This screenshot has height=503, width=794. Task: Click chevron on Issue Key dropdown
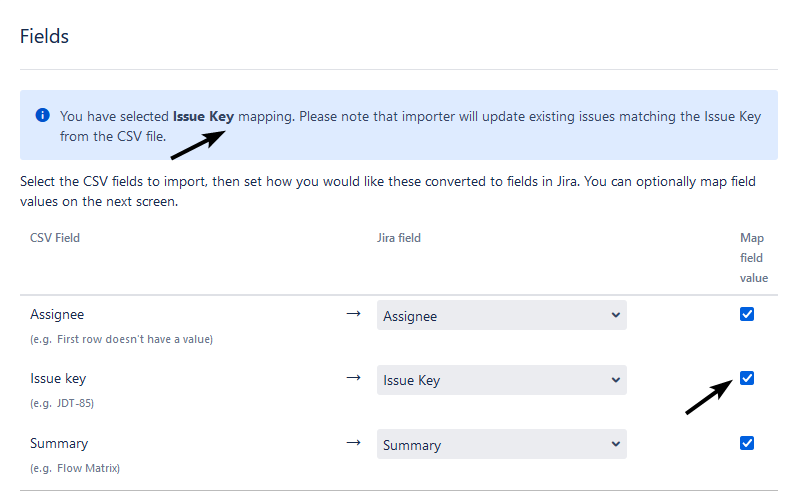pos(615,380)
